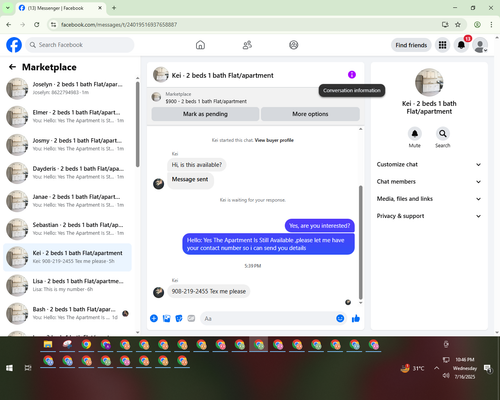
Task: Click the 908-219-2455 message bubble
Action: [209, 291]
